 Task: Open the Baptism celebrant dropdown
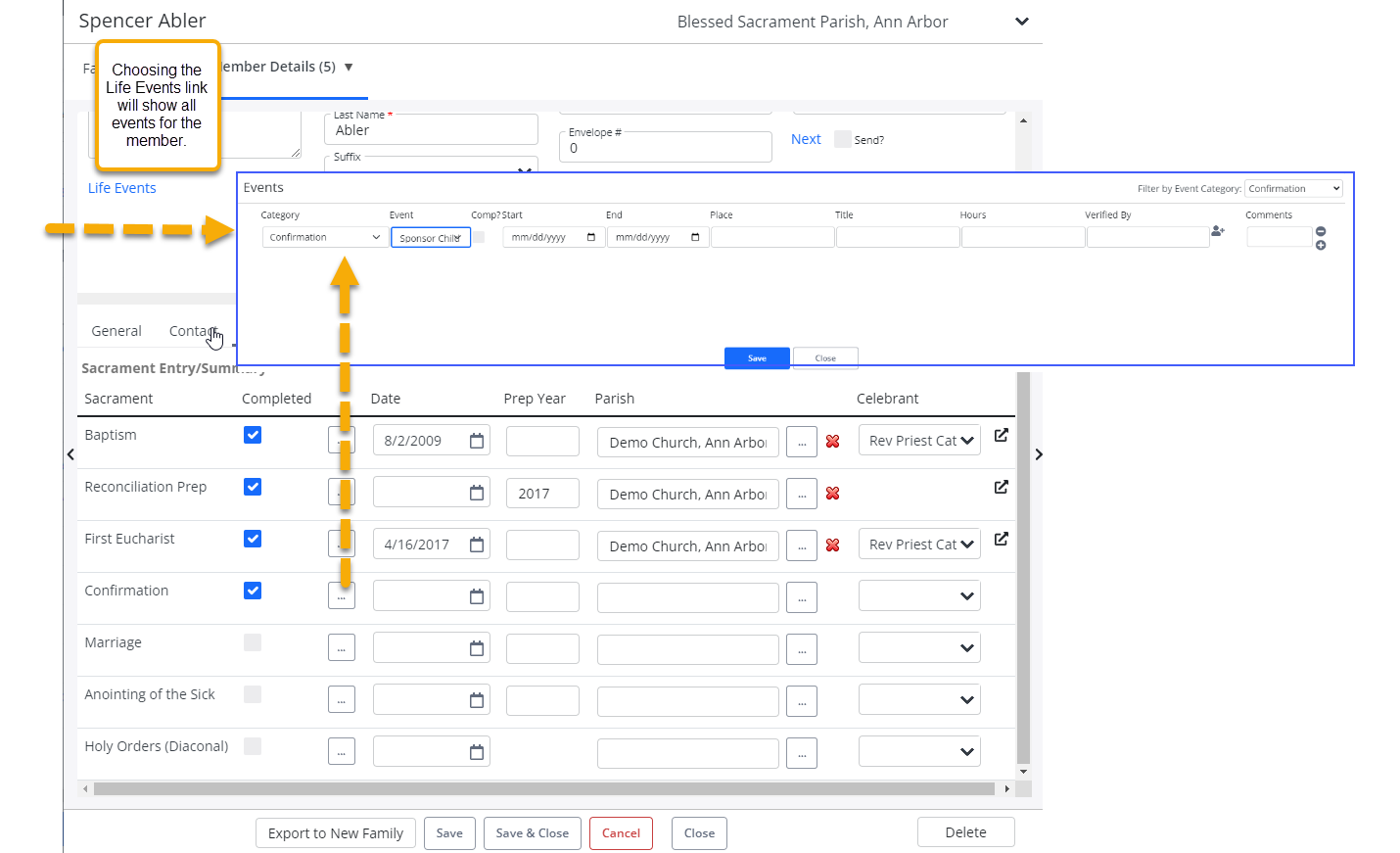click(x=919, y=441)
